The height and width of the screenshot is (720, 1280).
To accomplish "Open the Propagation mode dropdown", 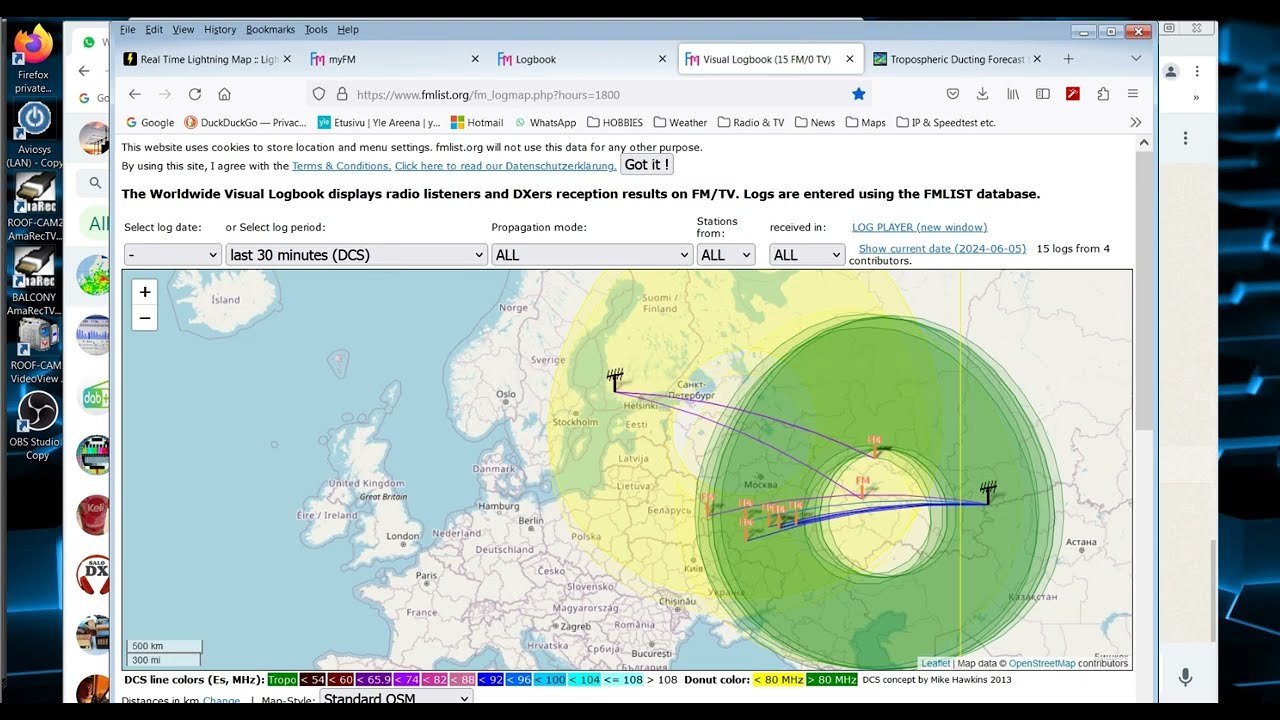I will [592, 255].
